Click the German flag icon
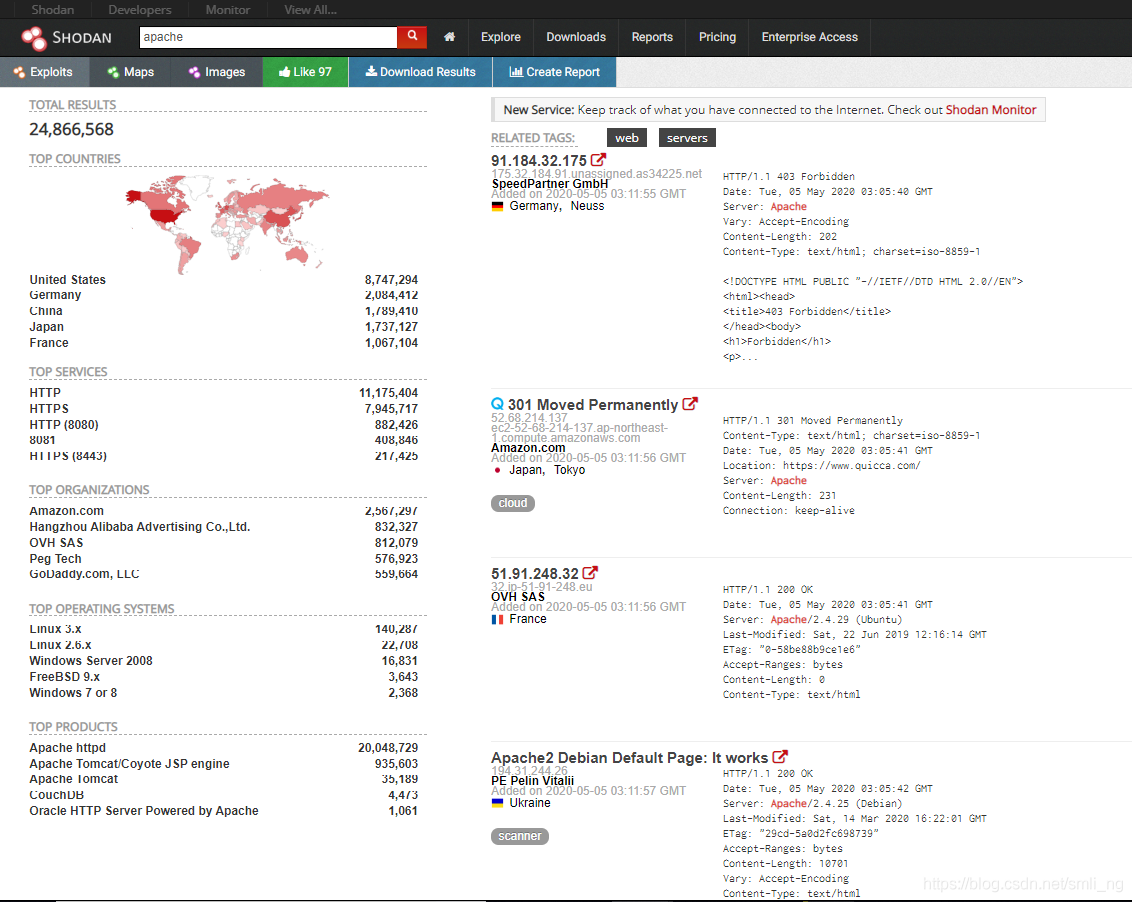The width and height of the screenshot is (1132, 902). (497, 206)
